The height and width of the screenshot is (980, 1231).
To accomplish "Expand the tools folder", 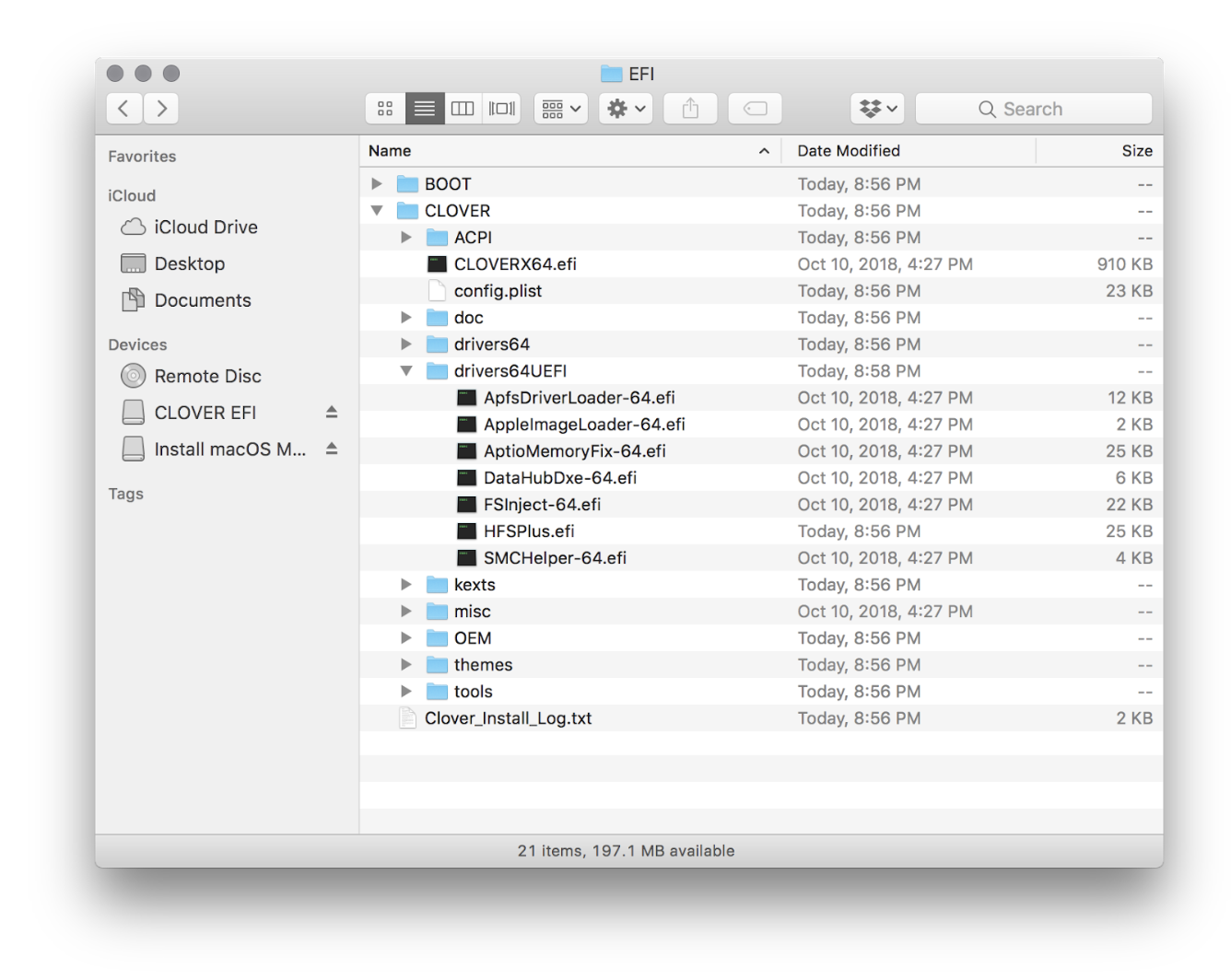I will pos(405,692).
